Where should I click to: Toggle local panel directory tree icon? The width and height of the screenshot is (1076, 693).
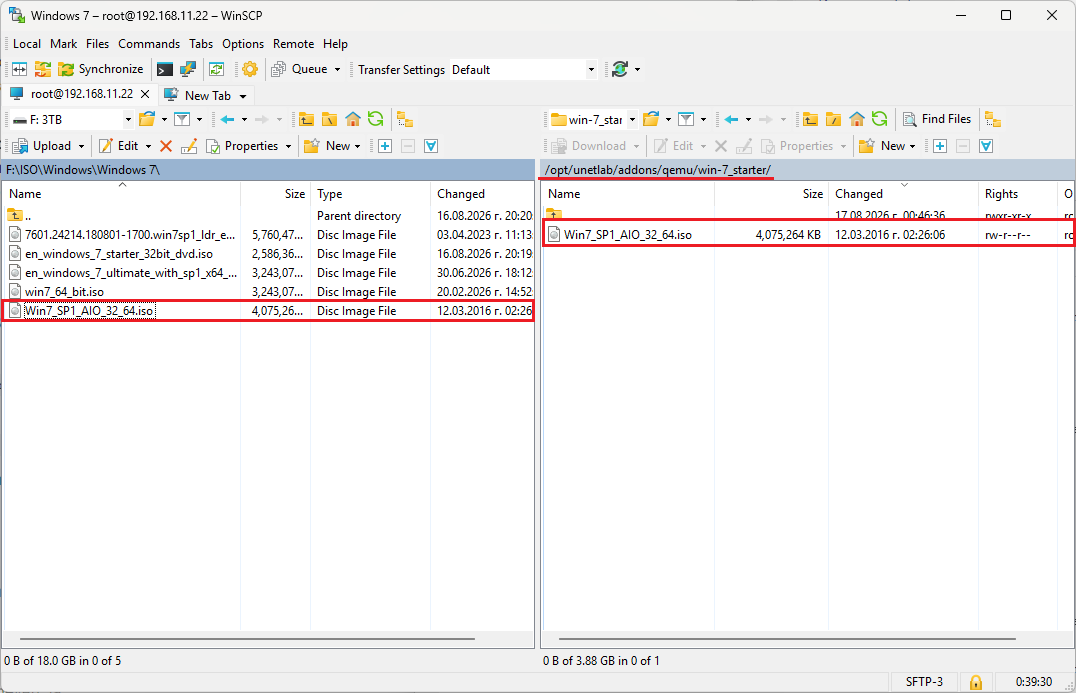coord(405,119)
